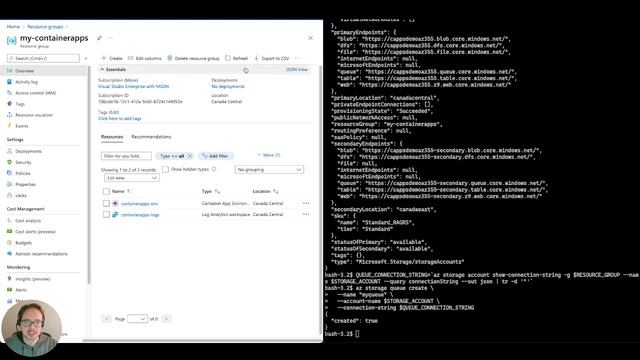Open context menu for containerapps-env row

tap(306, 203)
